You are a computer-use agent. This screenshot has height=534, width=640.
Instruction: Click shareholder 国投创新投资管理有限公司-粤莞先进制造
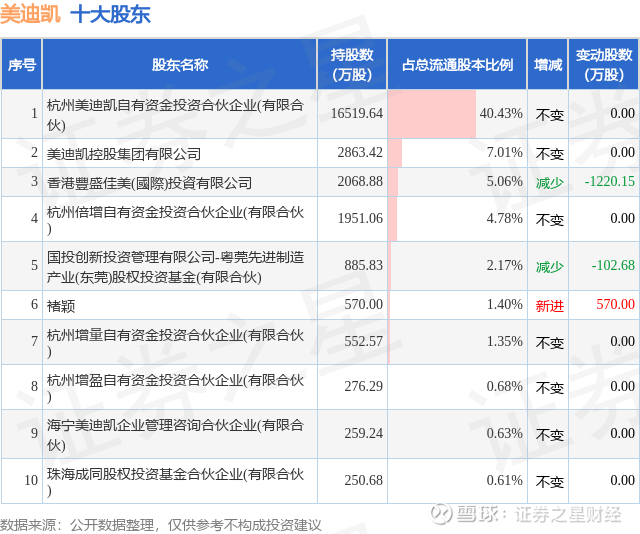point(175,267)
